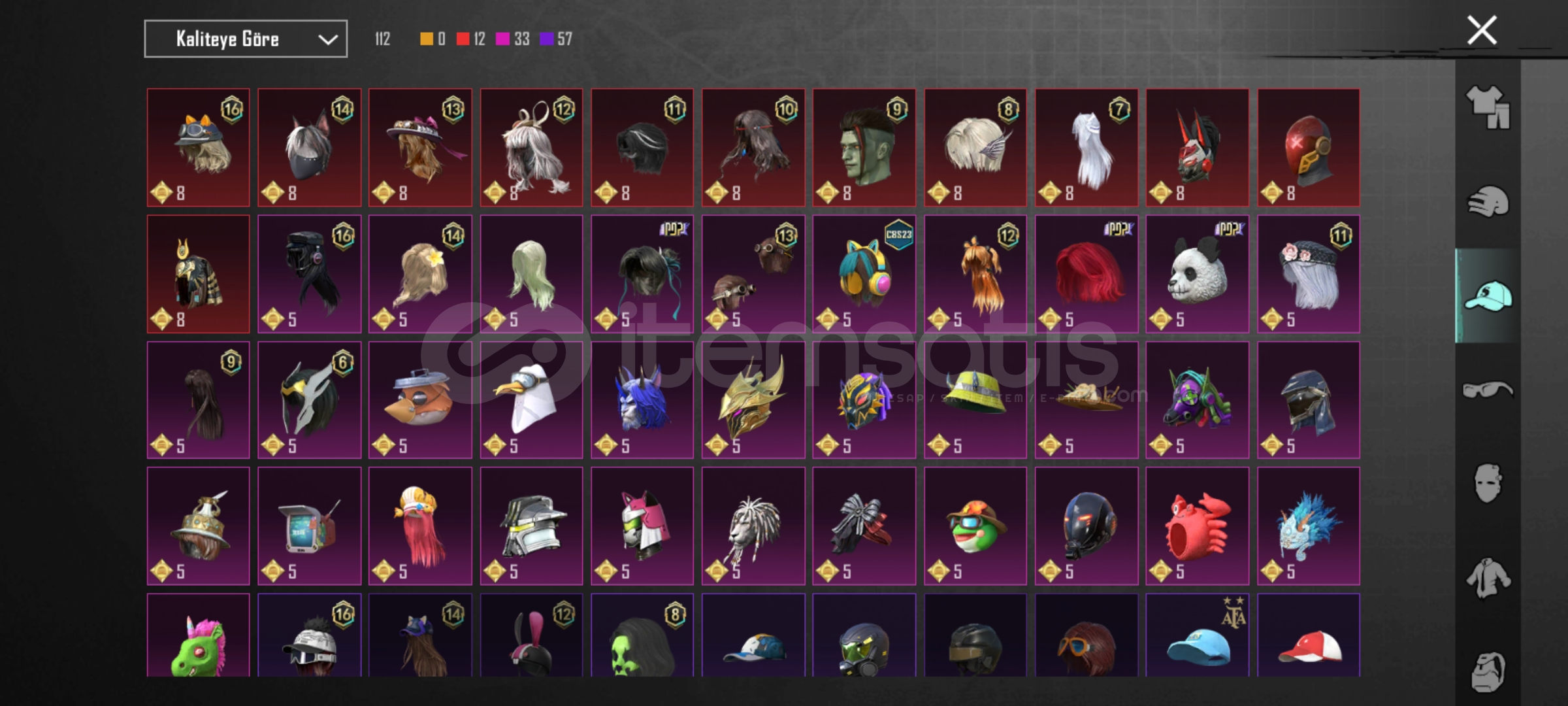Pick the golden pharaoh headdress item

pyautogui.click(x=198, y=274)
